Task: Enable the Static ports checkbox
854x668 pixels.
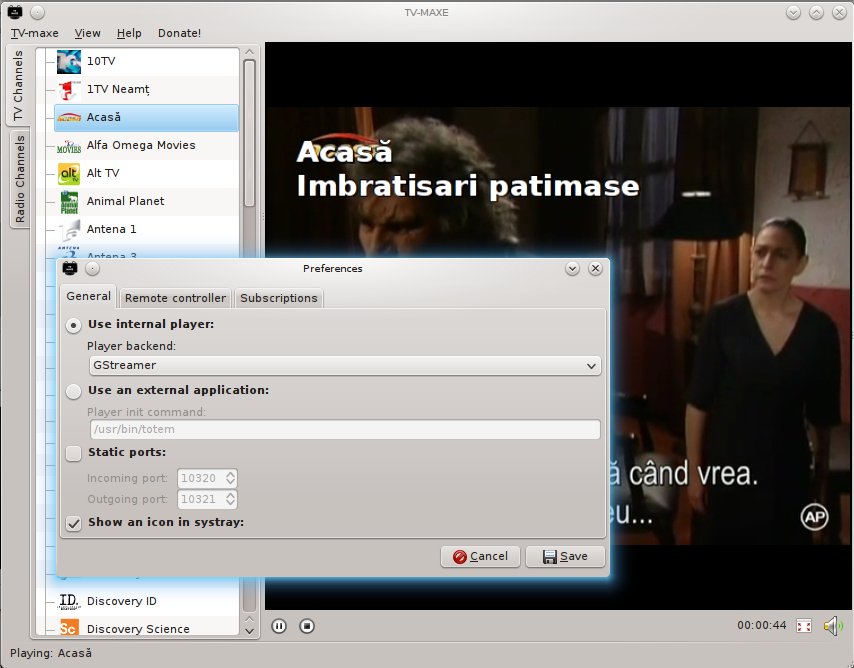Action: point(74,453)
